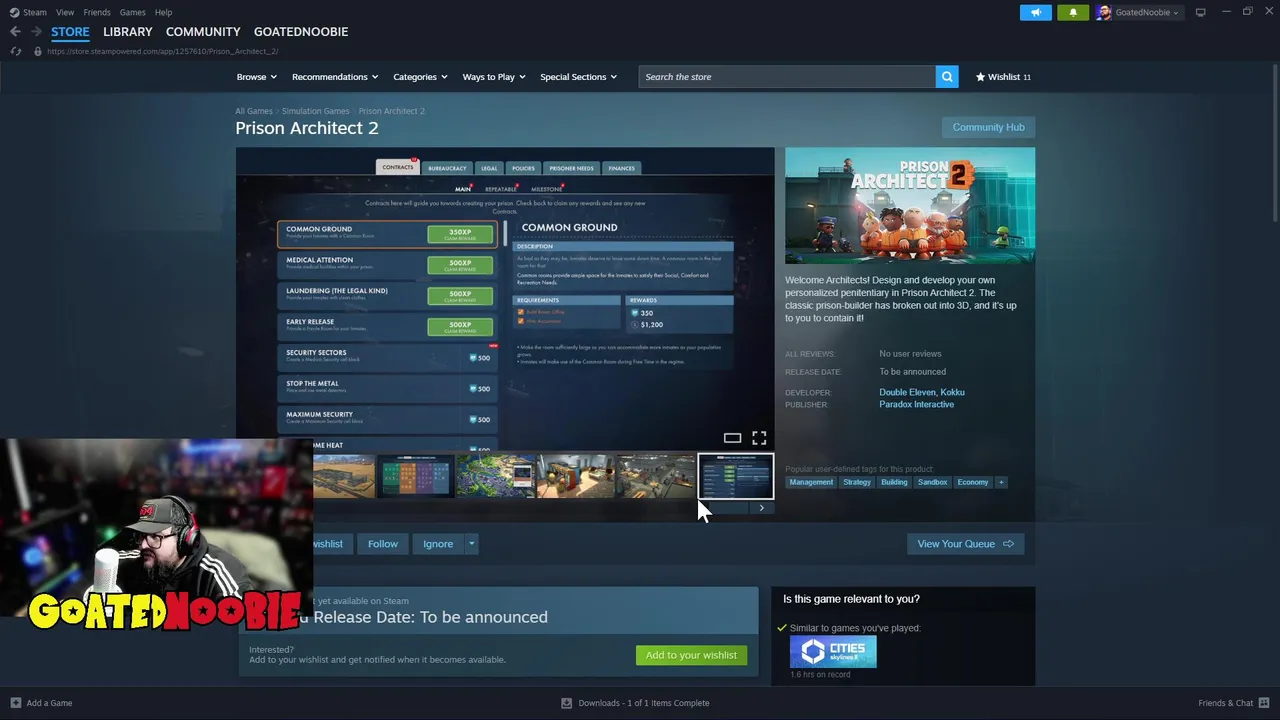
Task: Expand the Recommendations menu
Action: coord(335,77)
